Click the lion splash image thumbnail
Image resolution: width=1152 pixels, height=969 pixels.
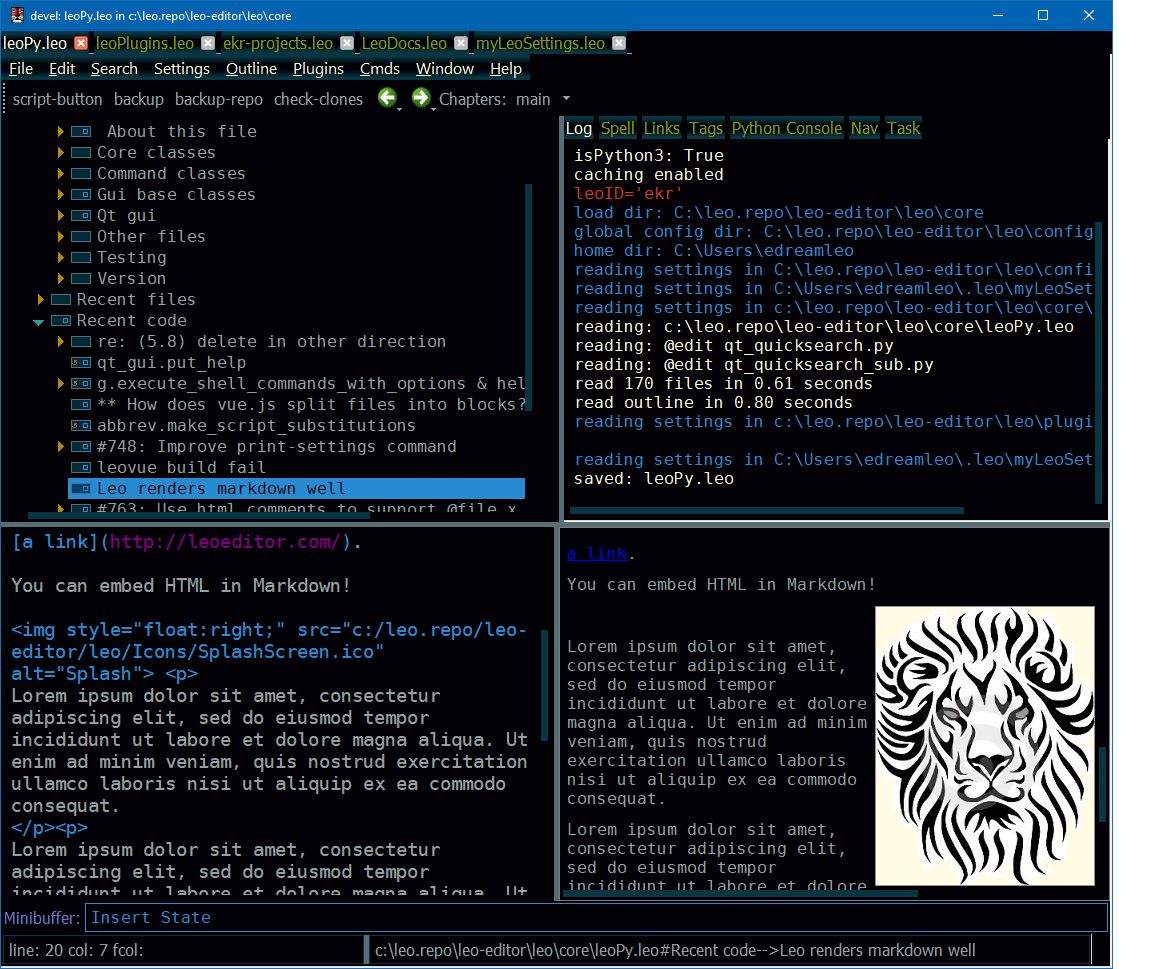click(x=984, y=745)
